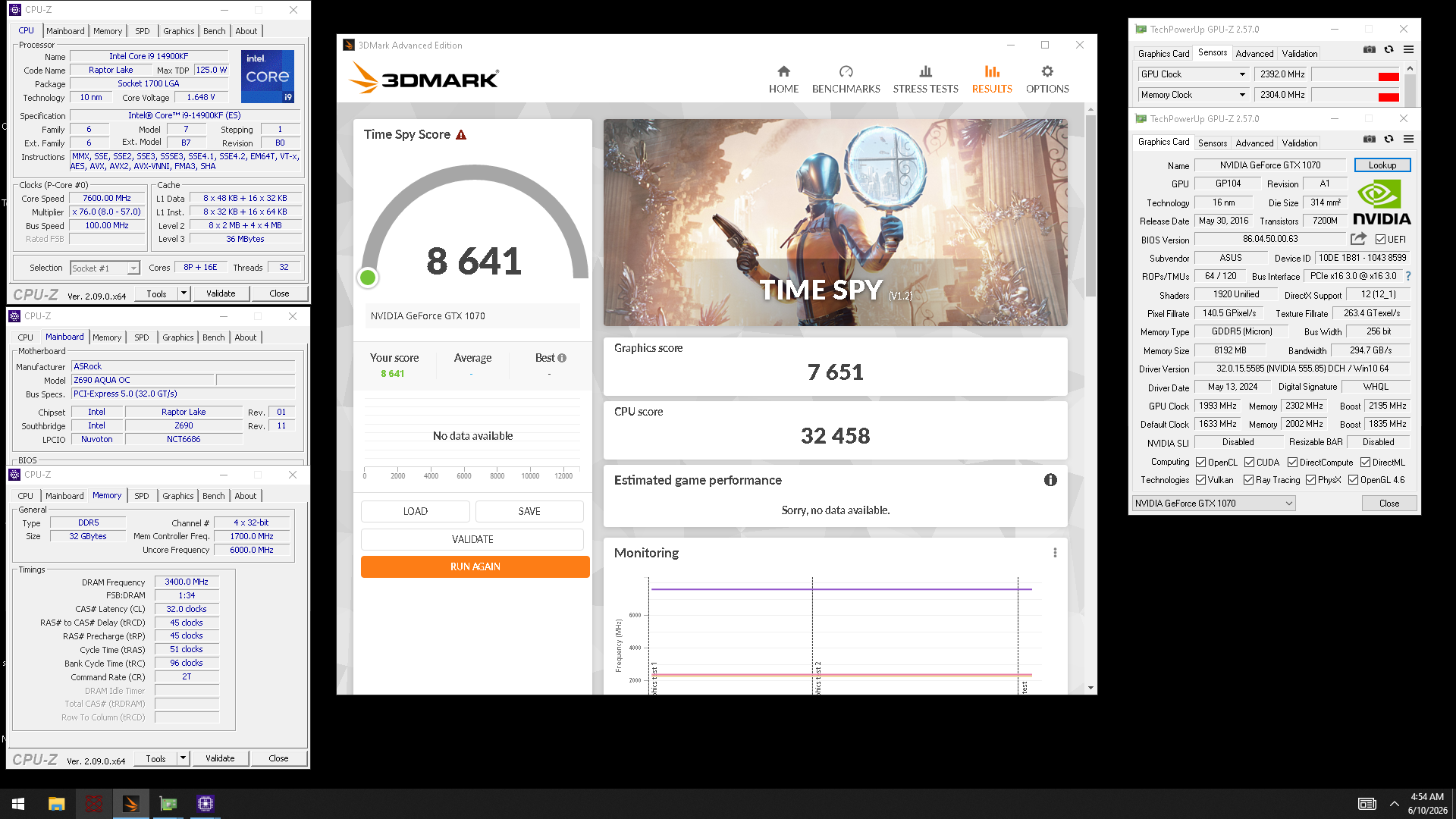The height and width of the screenshot is (819, 1456).
Task: Show hidden tray icons chevron
Action: tap(1394, 804)
